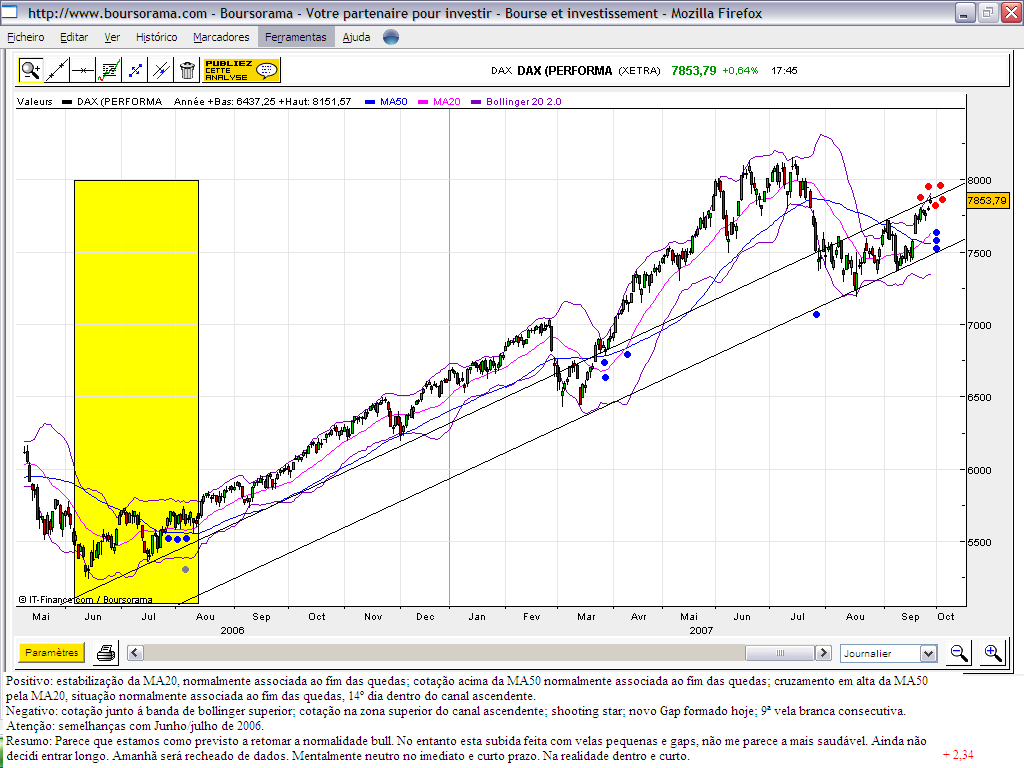This screenshot has height=768, width=1024.
Task: Open the Marcadores menu
Action: pos(221,37)
